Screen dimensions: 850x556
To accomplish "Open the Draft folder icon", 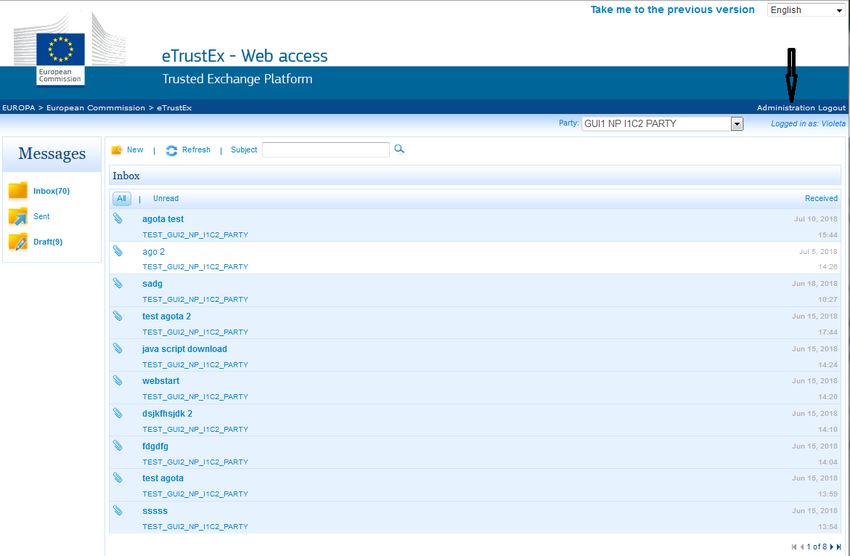I will (x=18, y=242).
